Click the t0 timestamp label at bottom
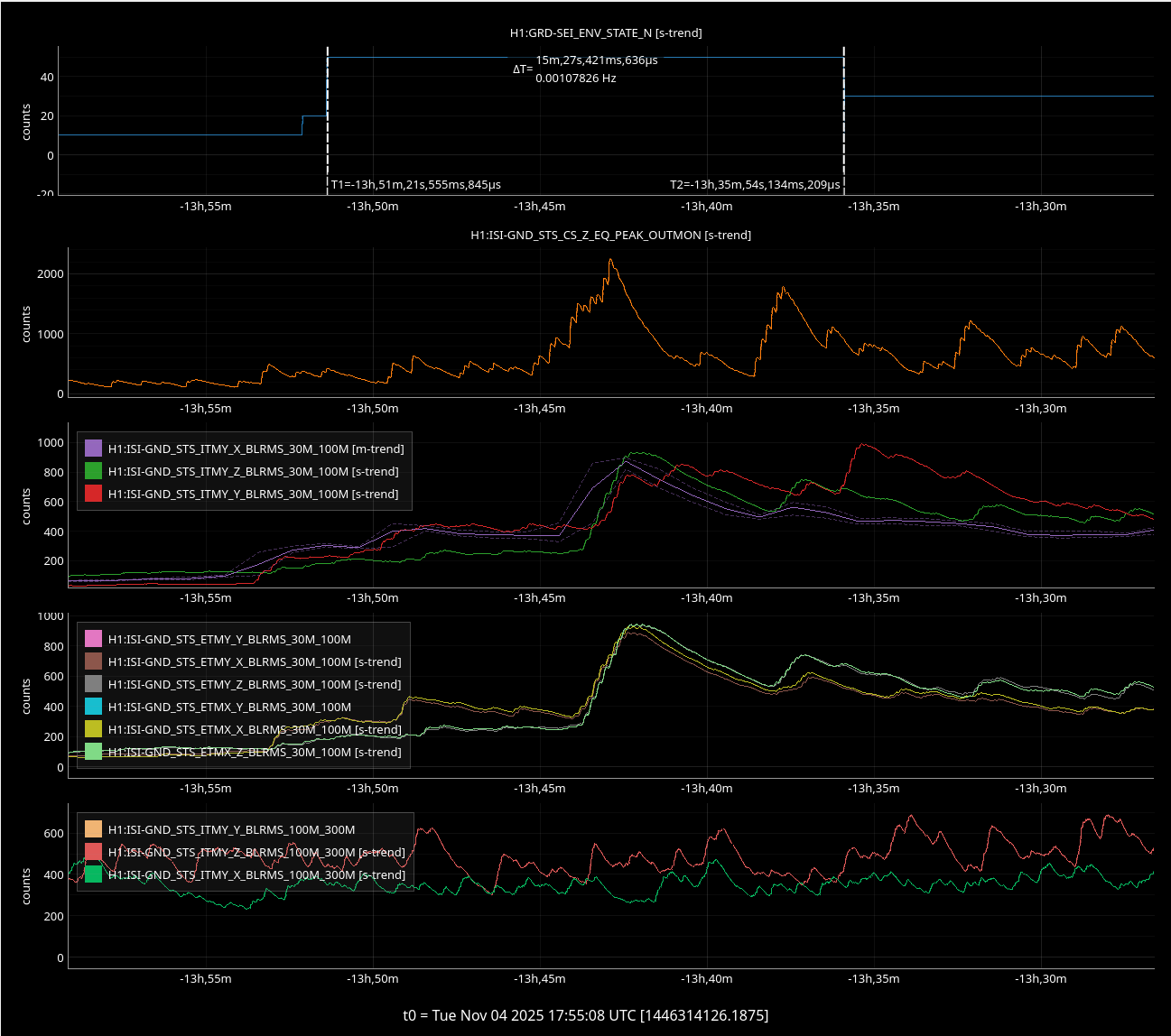 click(585, 1015)
